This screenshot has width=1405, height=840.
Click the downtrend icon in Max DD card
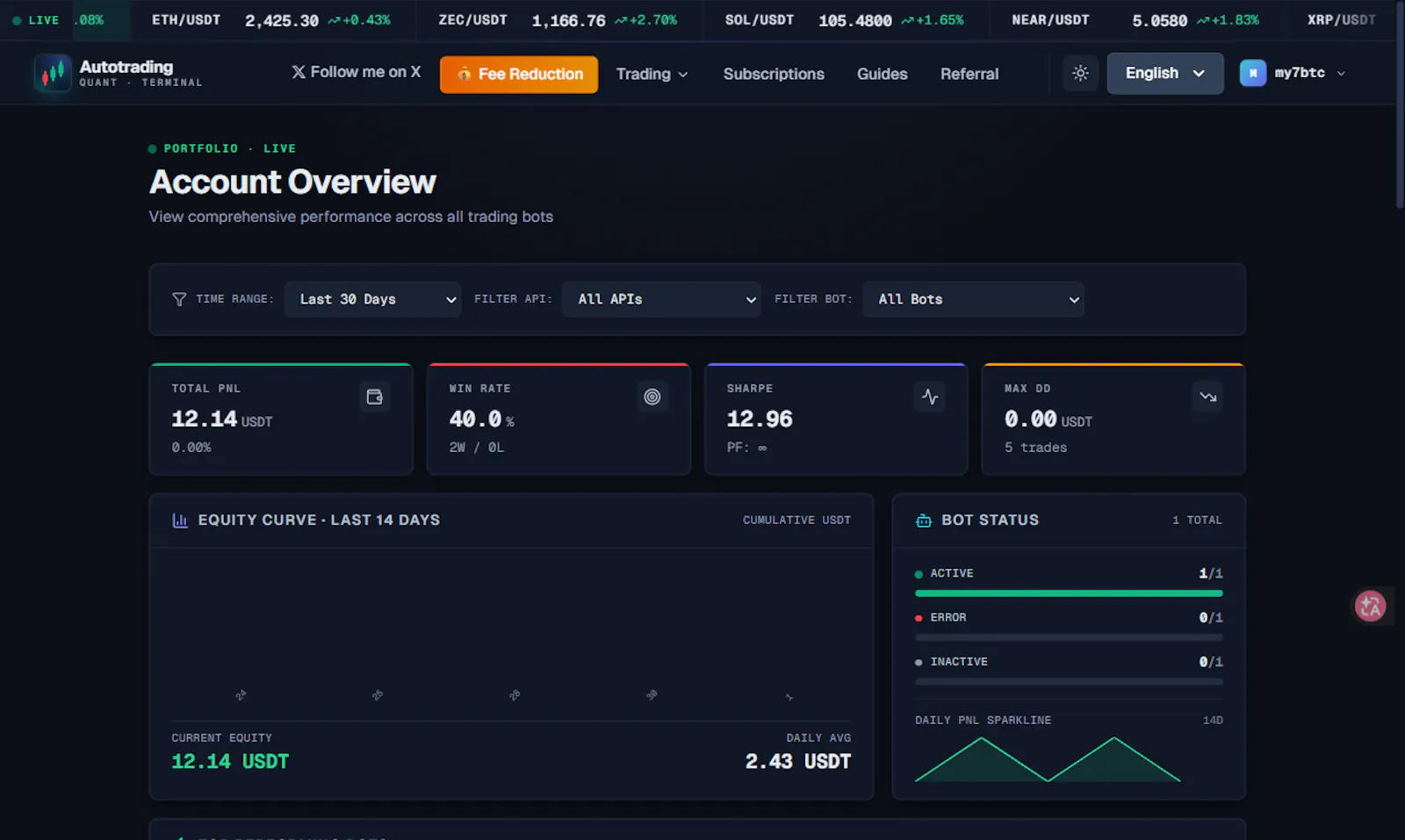[x=1208, y=397]
